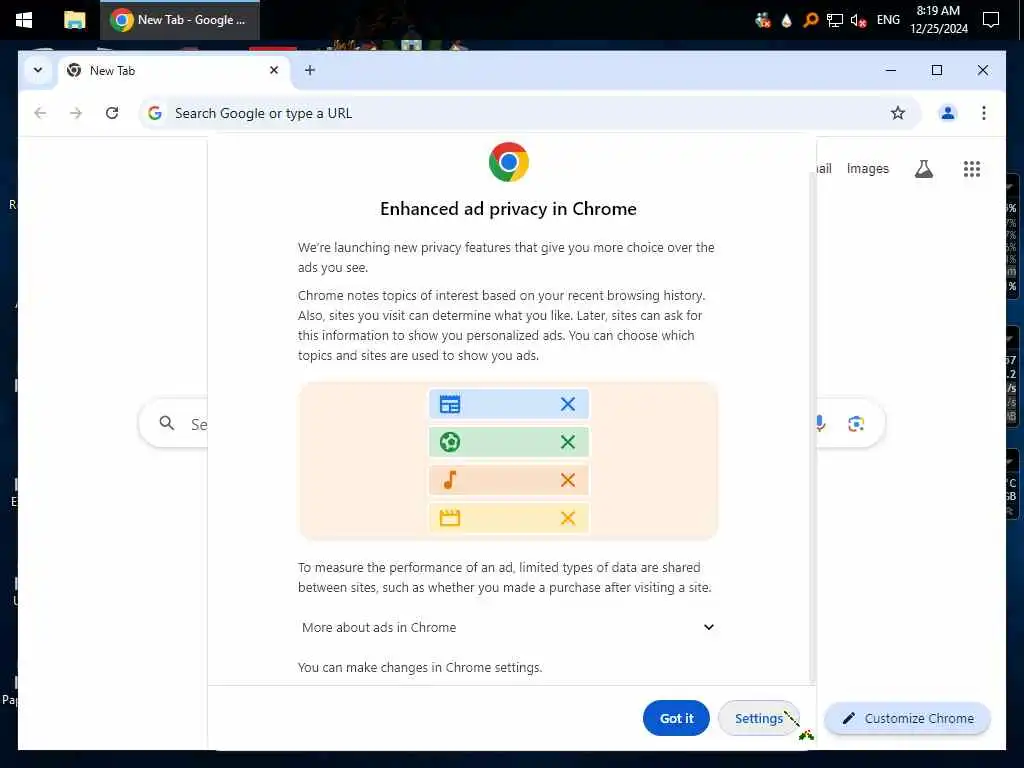The width and height of the screenshot is (1024, 768).
Task: Close the New Tab tab
Action: (x=274, y=70)
